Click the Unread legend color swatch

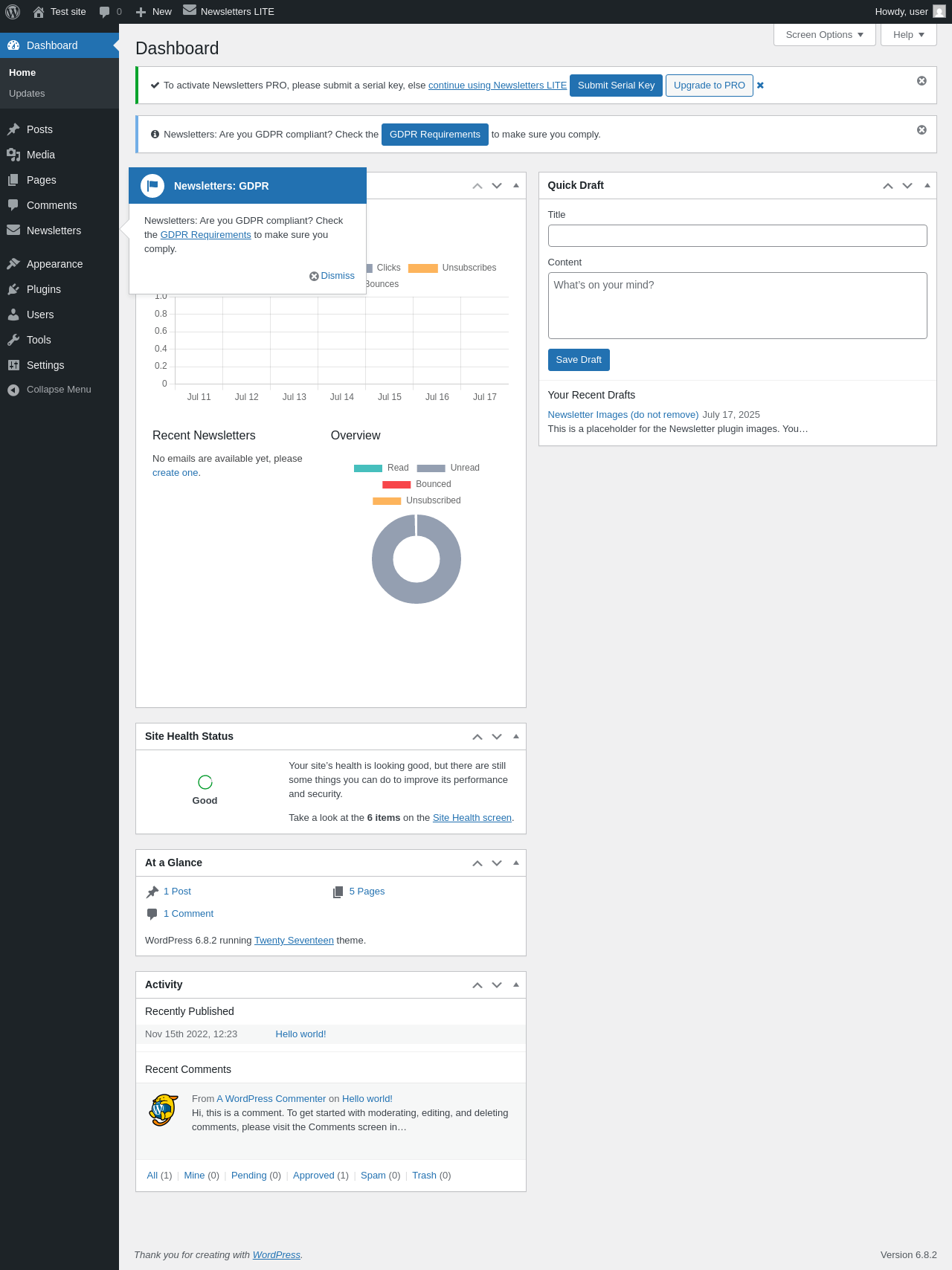tap(431, 468)
